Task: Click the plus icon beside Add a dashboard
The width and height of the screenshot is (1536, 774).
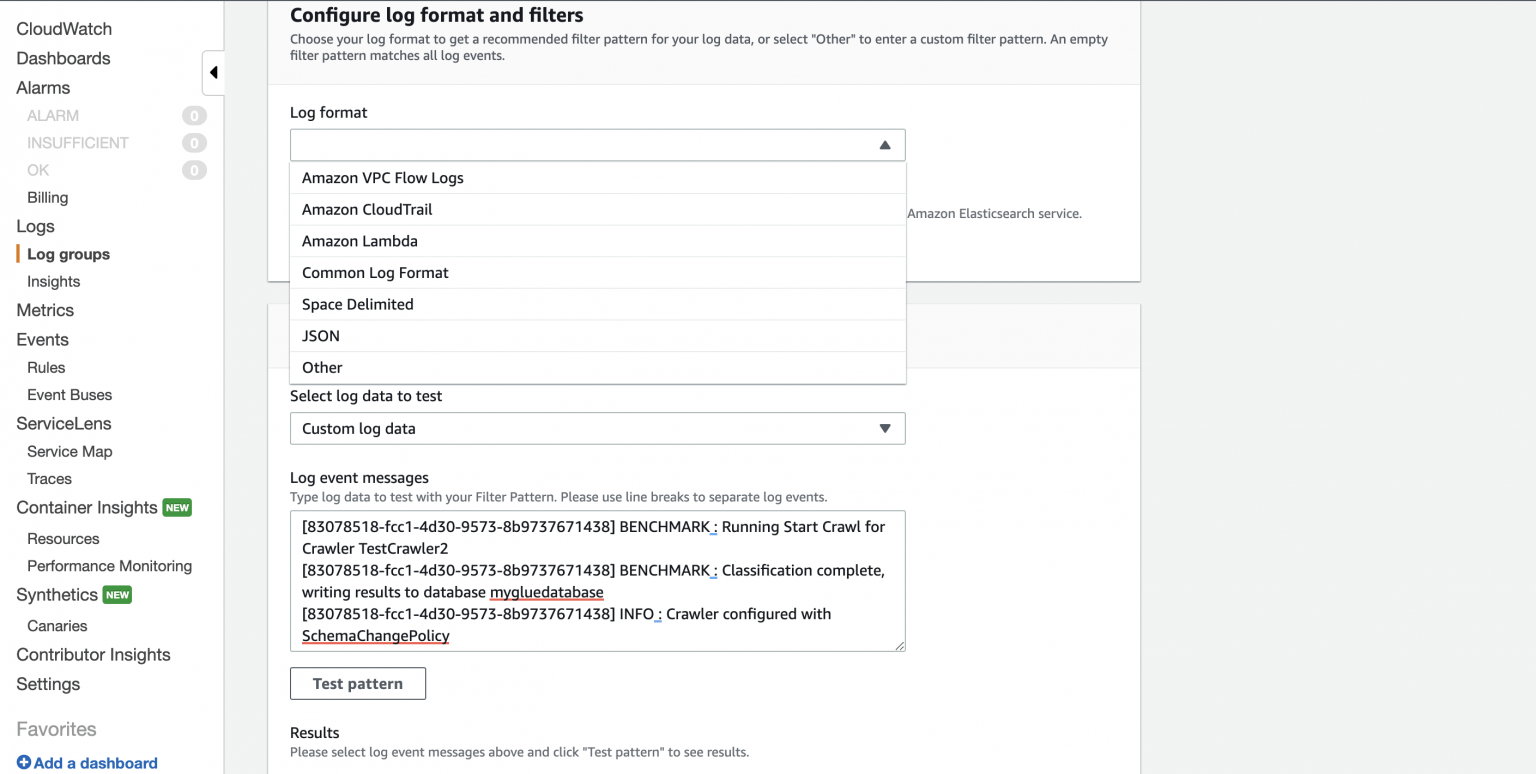Action: (x=22, y=762)
